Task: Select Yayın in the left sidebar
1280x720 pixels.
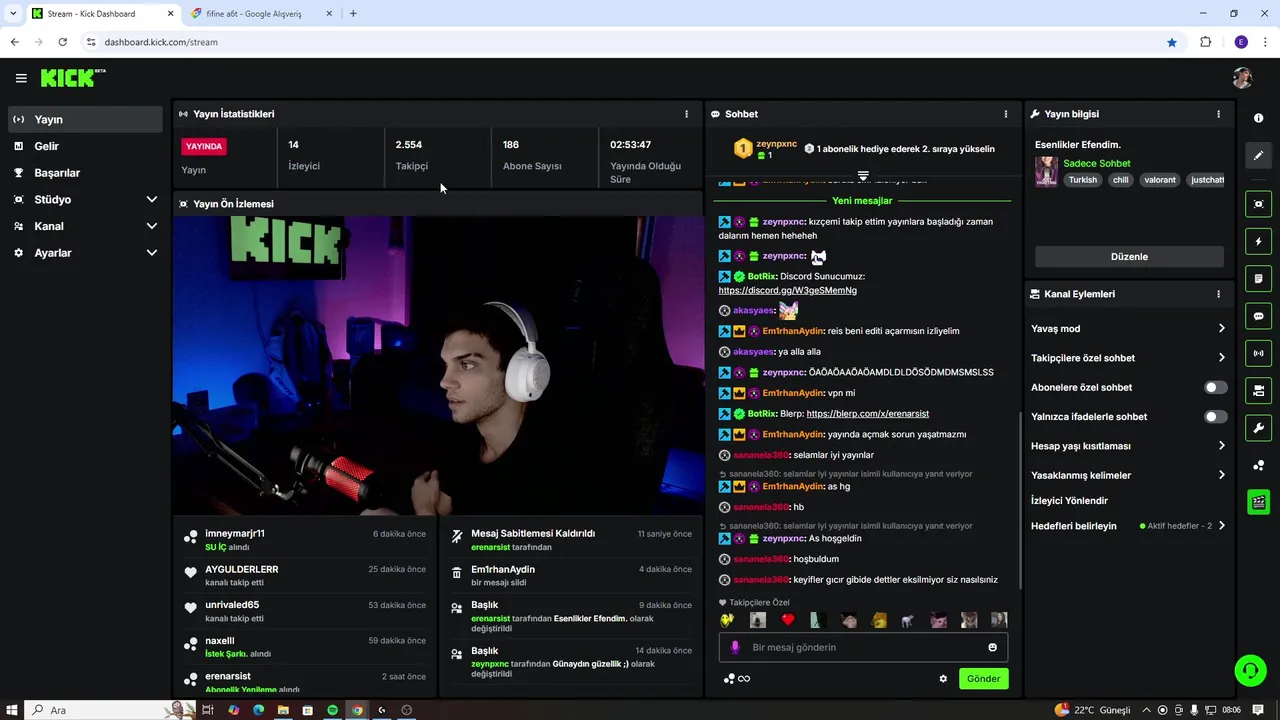Action: [84, 119]
